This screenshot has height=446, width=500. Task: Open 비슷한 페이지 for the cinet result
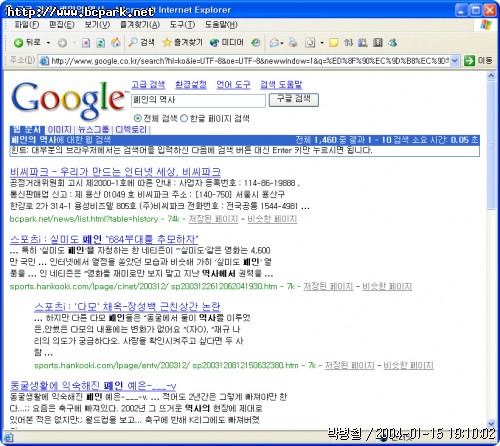point(387,286)
